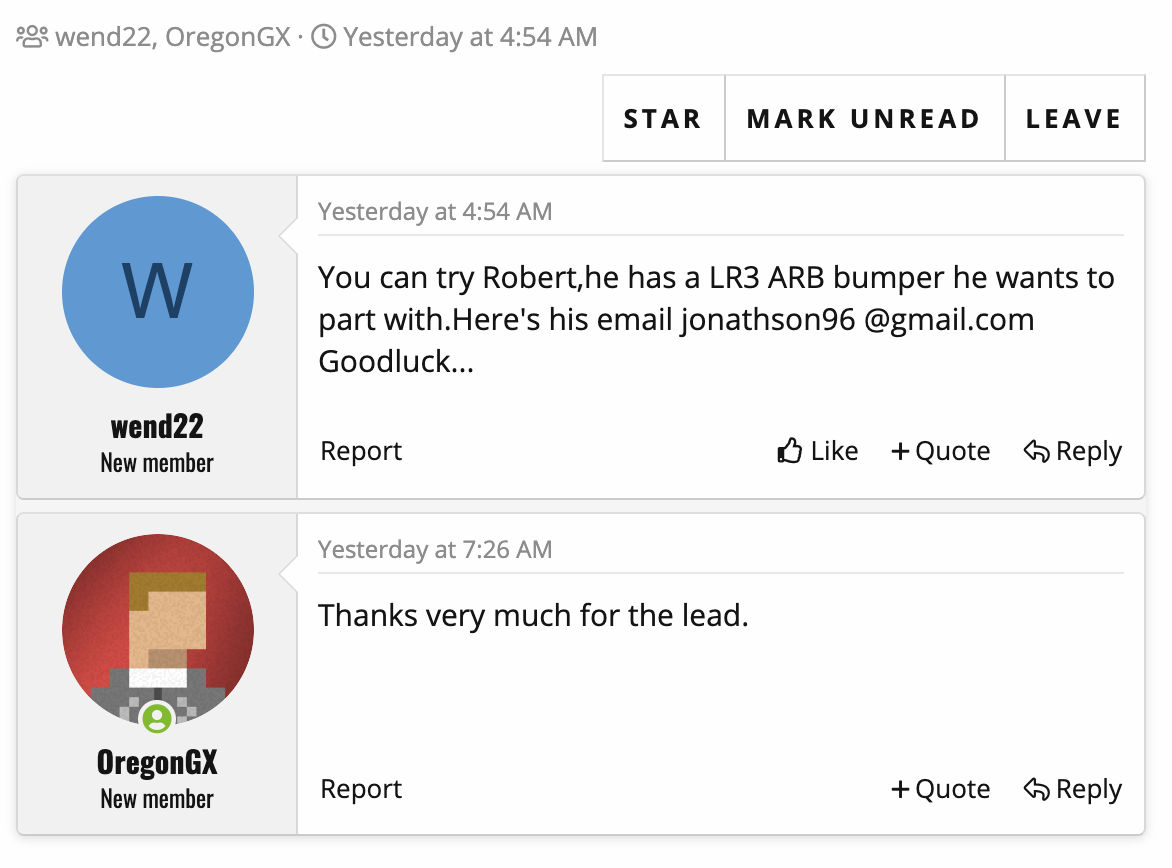Click OregonGX in the participants list
1172x868 pixels.
[228, 38]
